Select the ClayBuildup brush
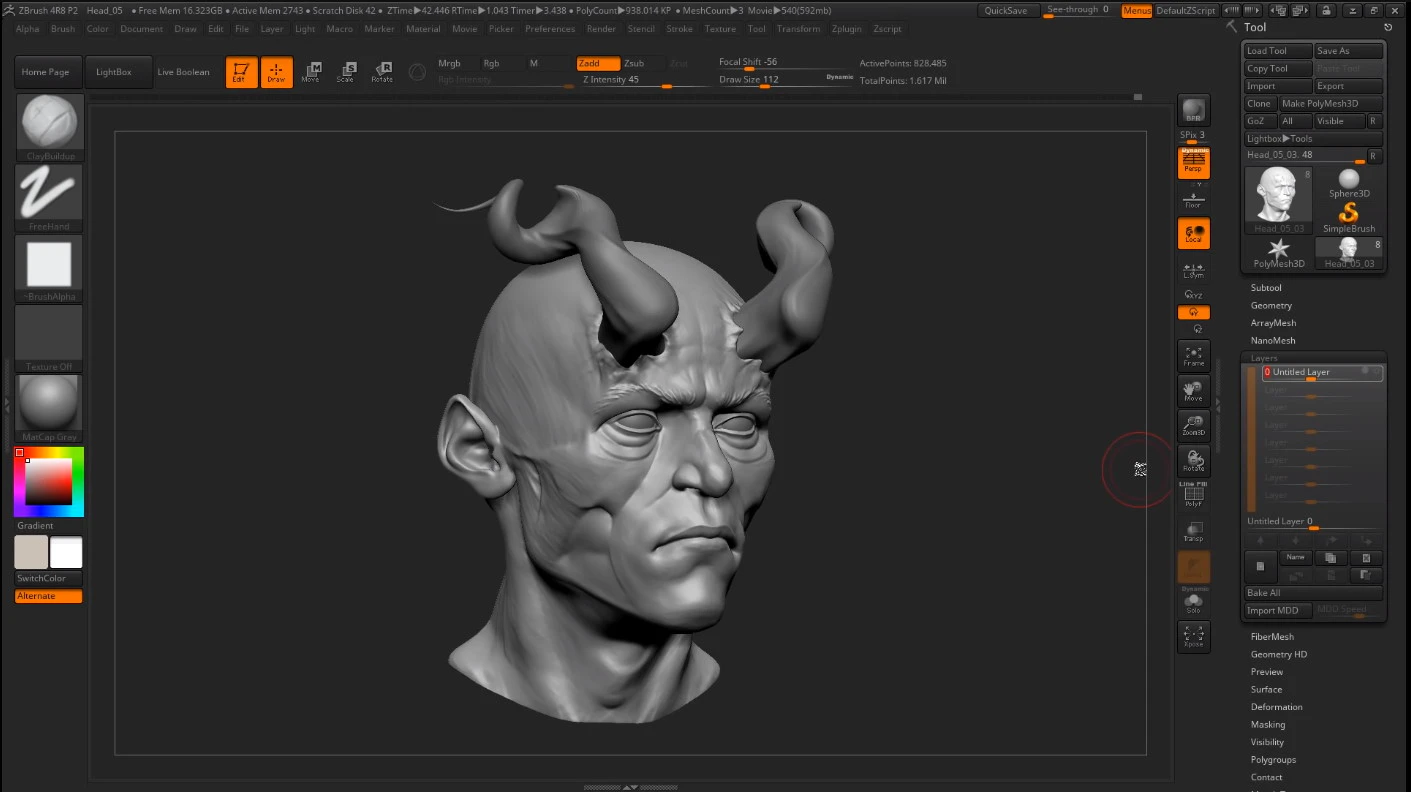 point(49,127)
